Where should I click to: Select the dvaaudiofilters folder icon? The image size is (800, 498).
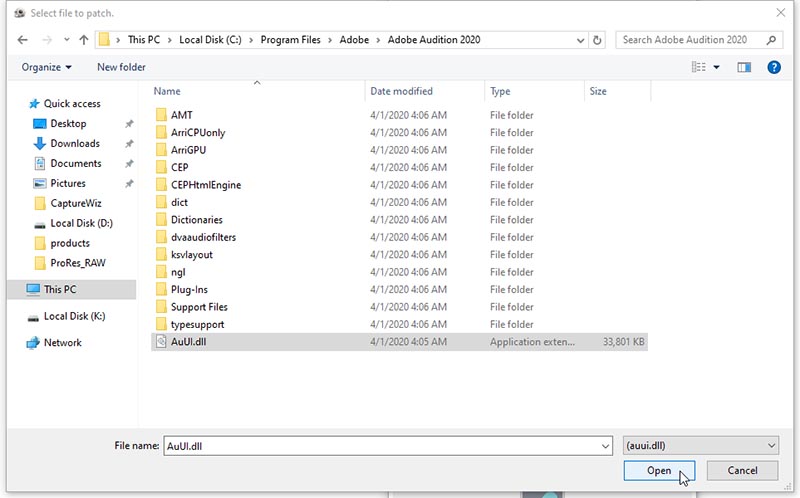(x=161, y=237)
